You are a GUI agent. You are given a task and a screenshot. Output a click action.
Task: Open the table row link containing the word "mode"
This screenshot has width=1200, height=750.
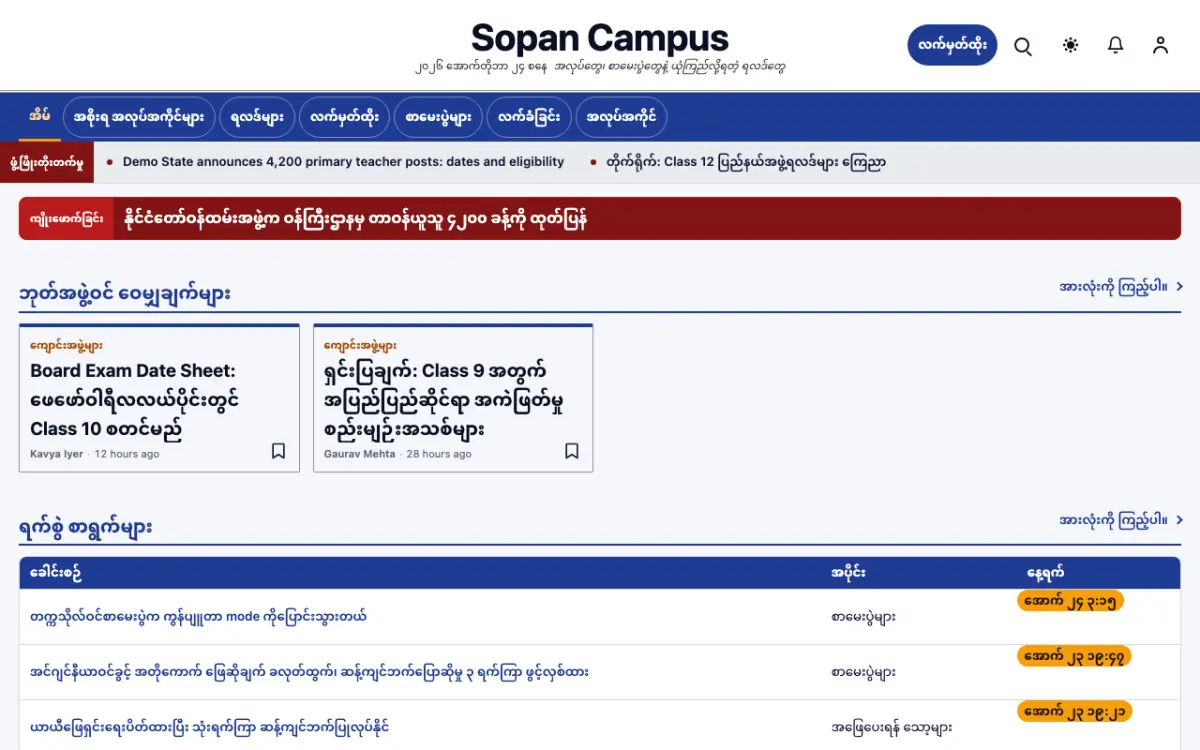point(198,616)
